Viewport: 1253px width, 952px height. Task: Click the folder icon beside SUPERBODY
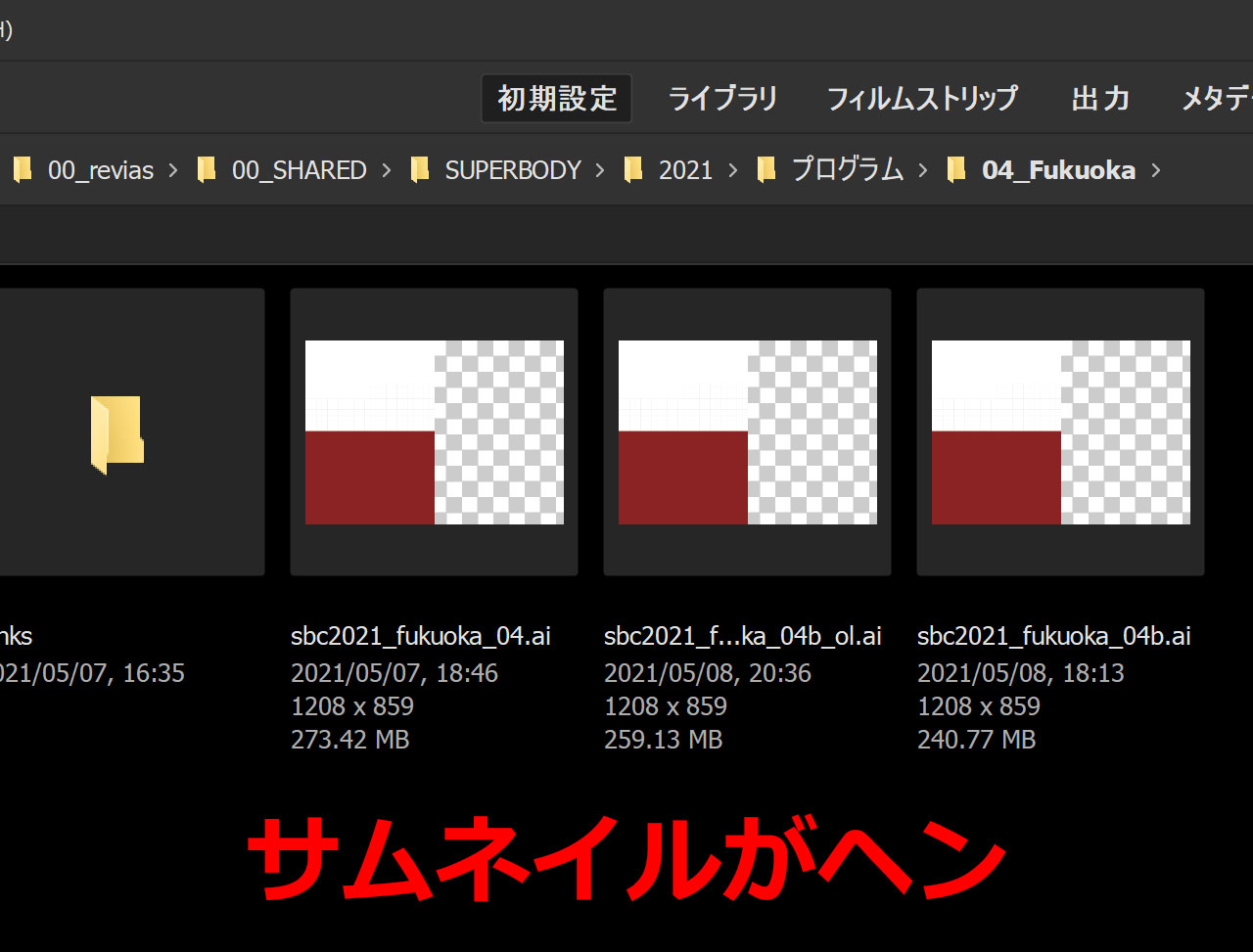pyautogui.click(x=420, y=170)
